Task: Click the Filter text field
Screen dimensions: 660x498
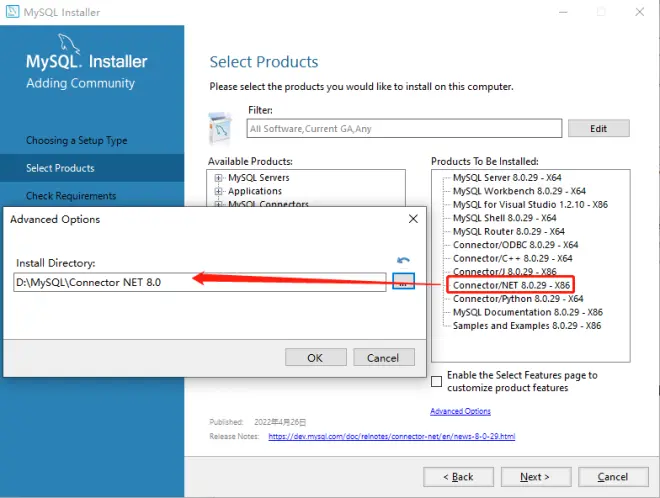Action: tap(404, 128)
